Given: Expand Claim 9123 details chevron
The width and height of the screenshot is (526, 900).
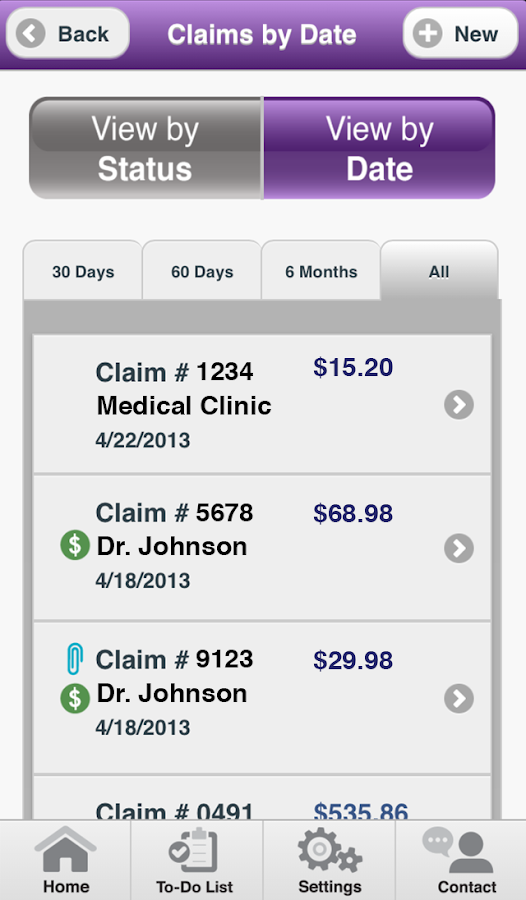Looking at the screenshot, I should point(459,698).
